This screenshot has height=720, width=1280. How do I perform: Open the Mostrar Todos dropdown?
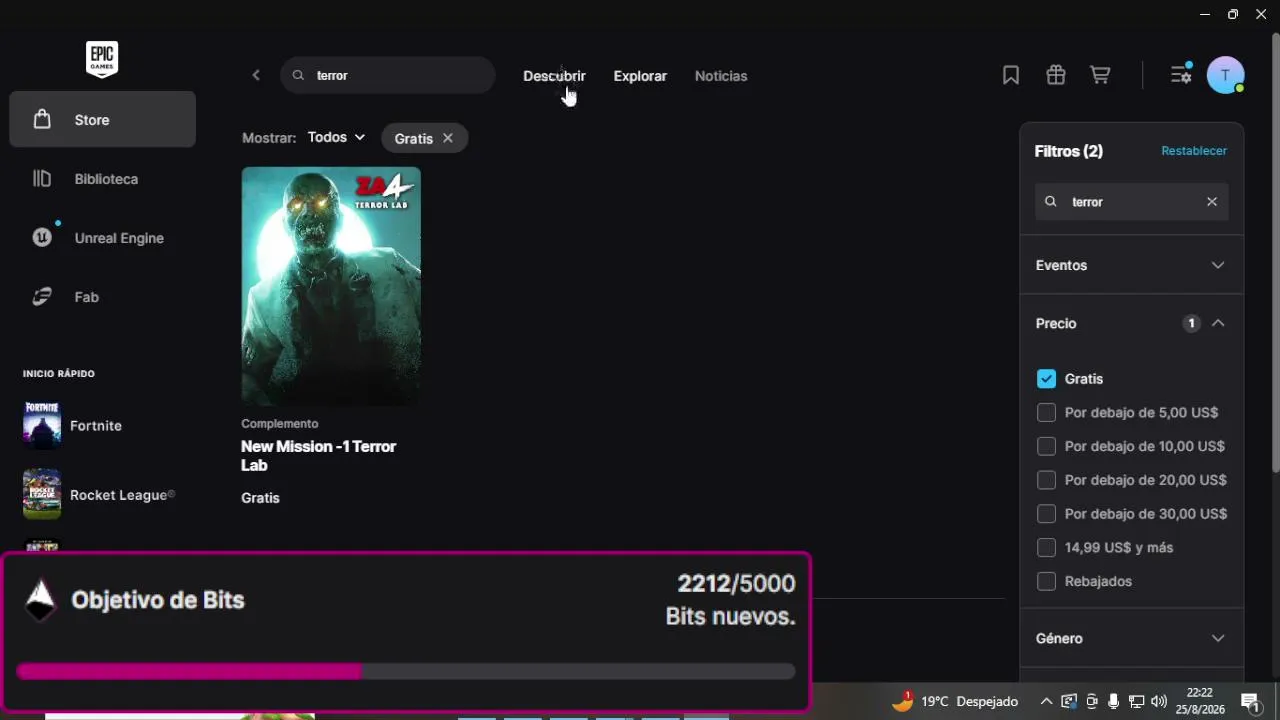pos(336,137)
